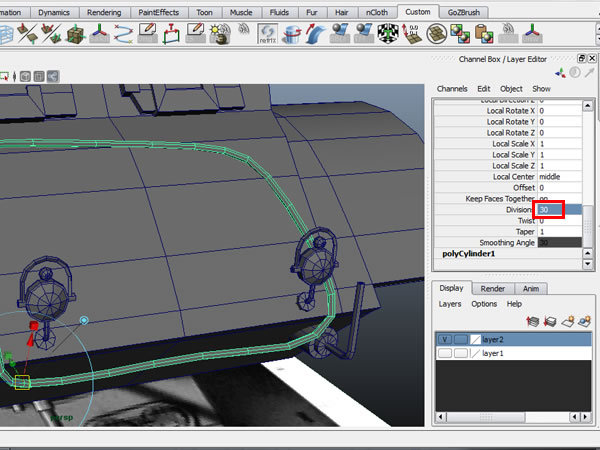Move selected layer down in the list
This screenshot has height=450, width=600.
point(550,321)
